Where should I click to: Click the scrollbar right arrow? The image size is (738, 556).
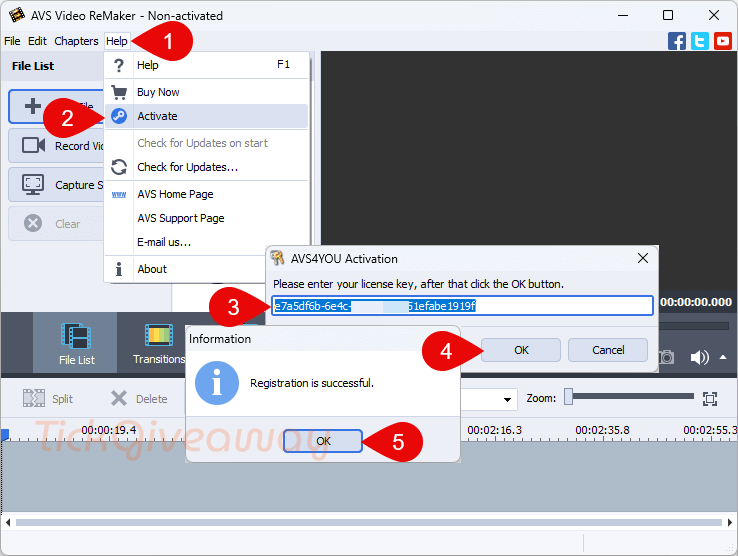tap(730, 522)
